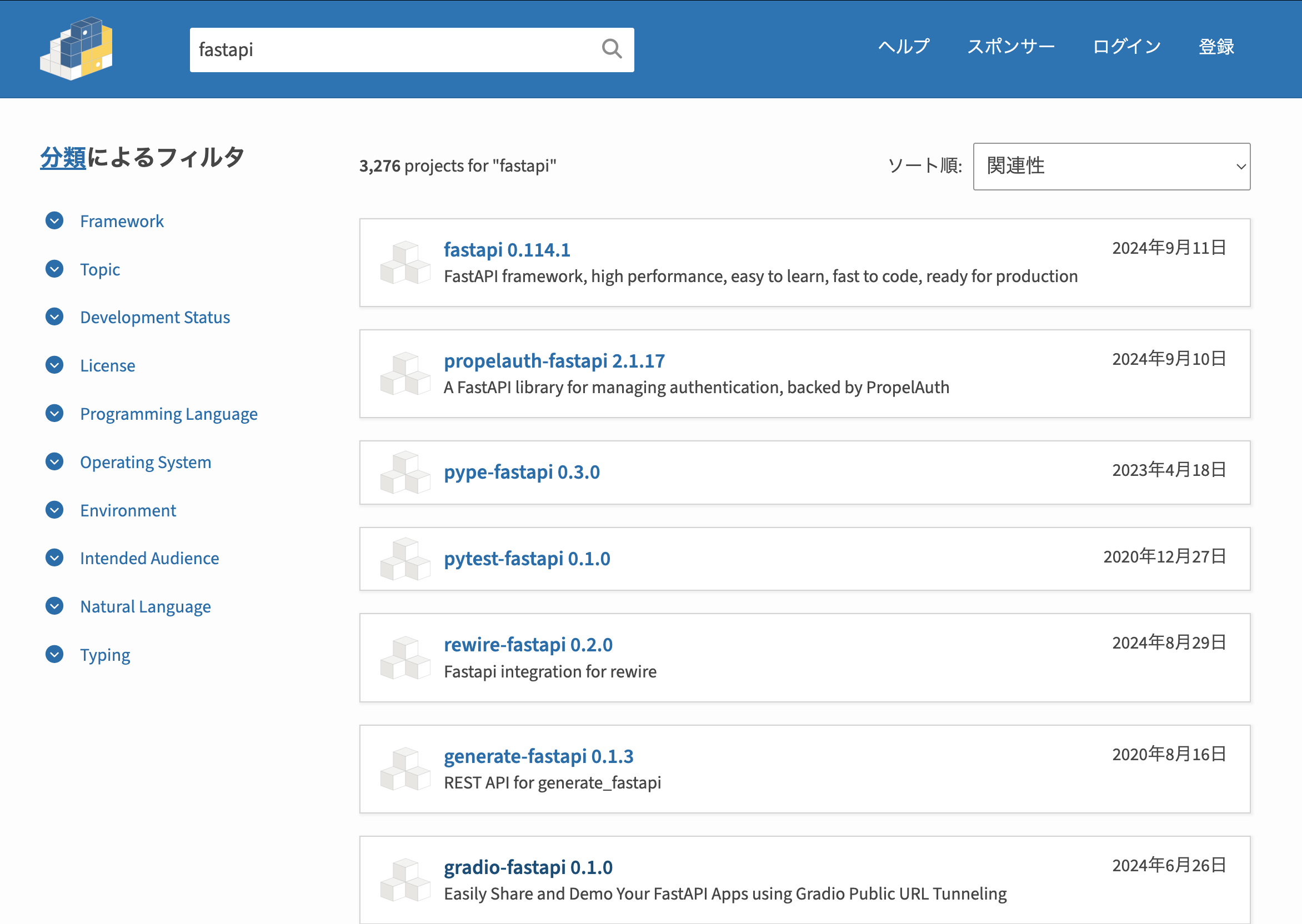The height and width of the screenshot is (924, 1302).
Task: Expand the License filter chevron icon
Action: [54, 365]
